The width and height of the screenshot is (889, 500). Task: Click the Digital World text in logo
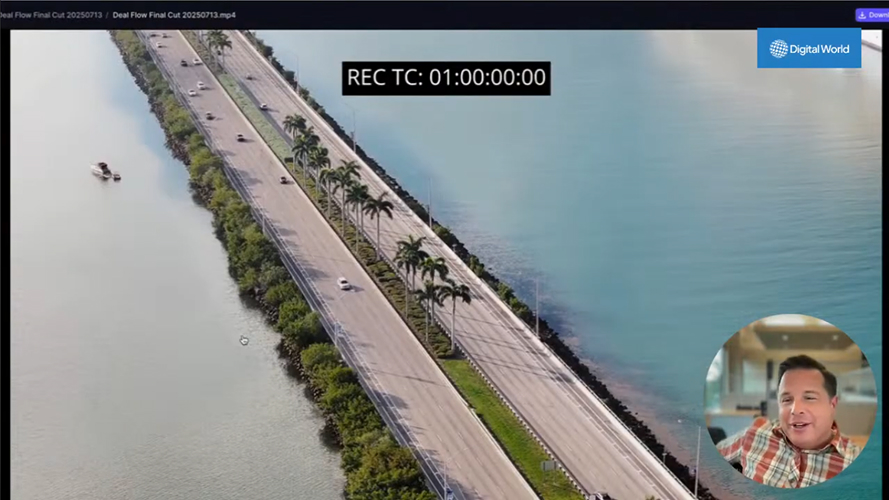(x=820, y=48)
